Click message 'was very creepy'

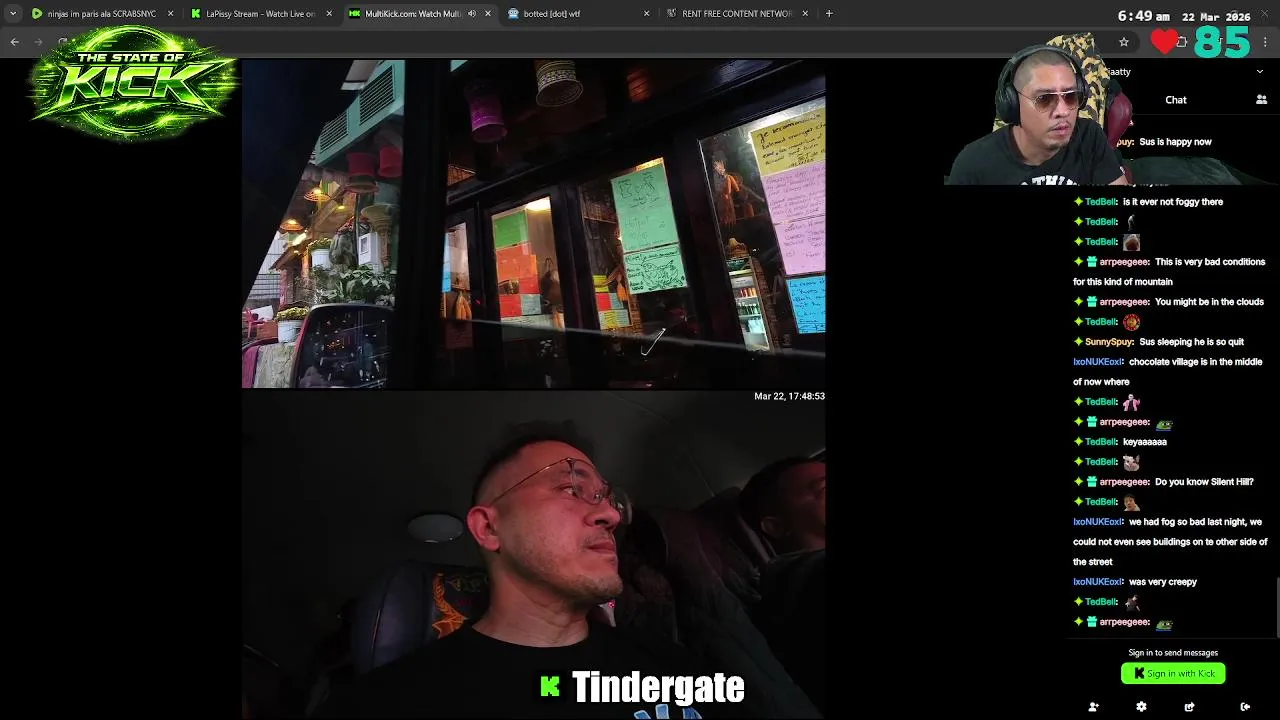click(1162, 582)
